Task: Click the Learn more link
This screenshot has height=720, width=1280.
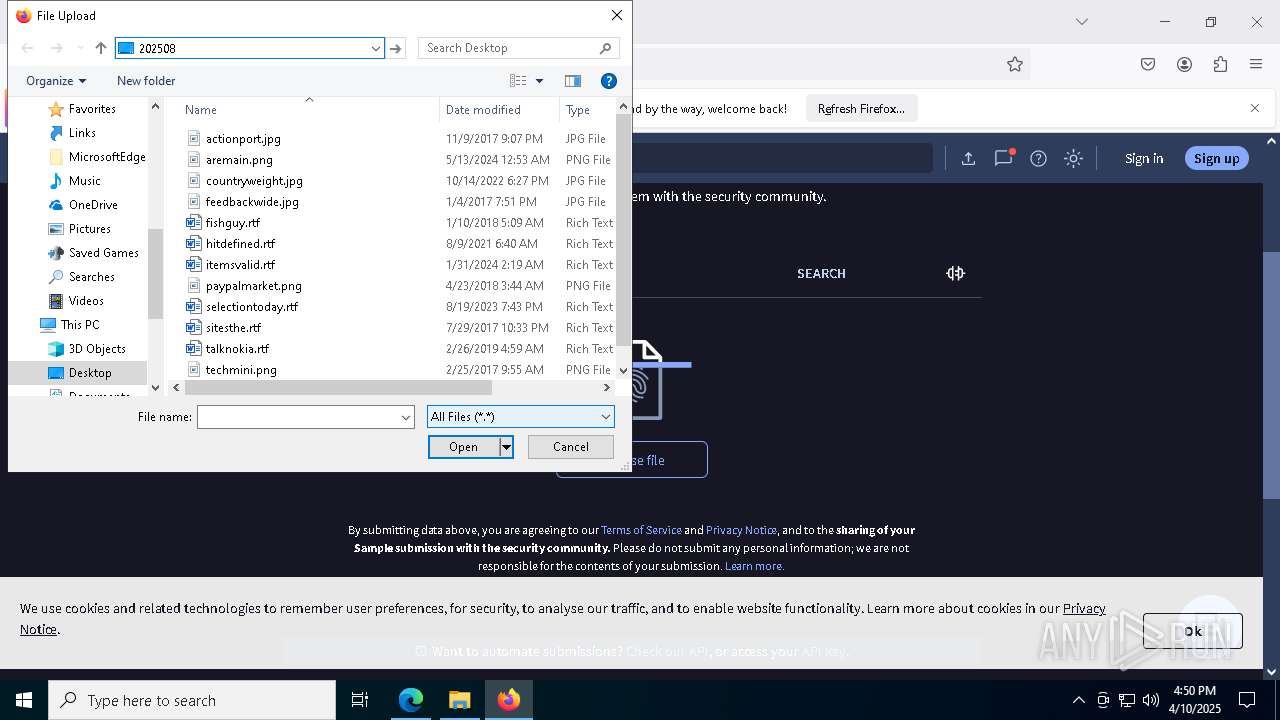Action: (754, 566)
